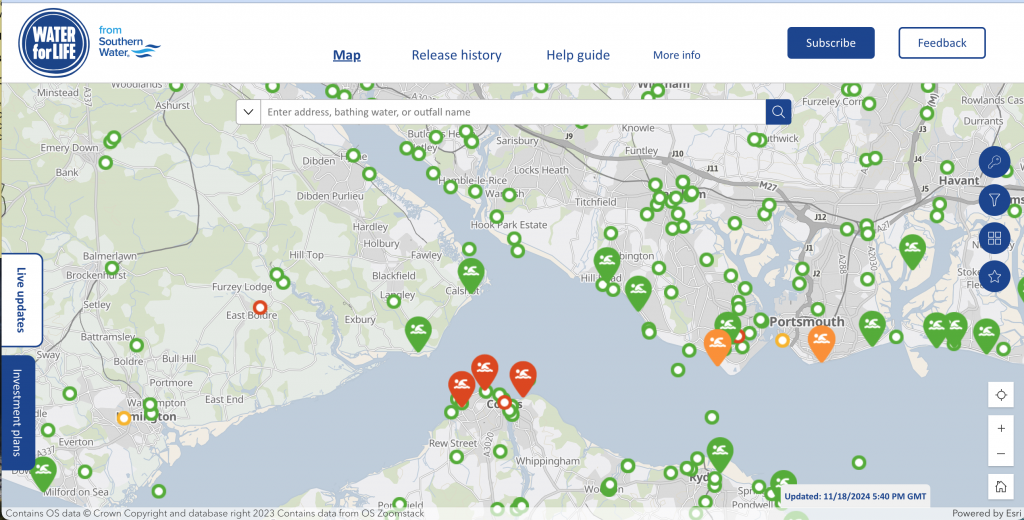Expand the Investment plans side panel
The height and width of the screenshot is (520, 1024).
pos(19,411)
